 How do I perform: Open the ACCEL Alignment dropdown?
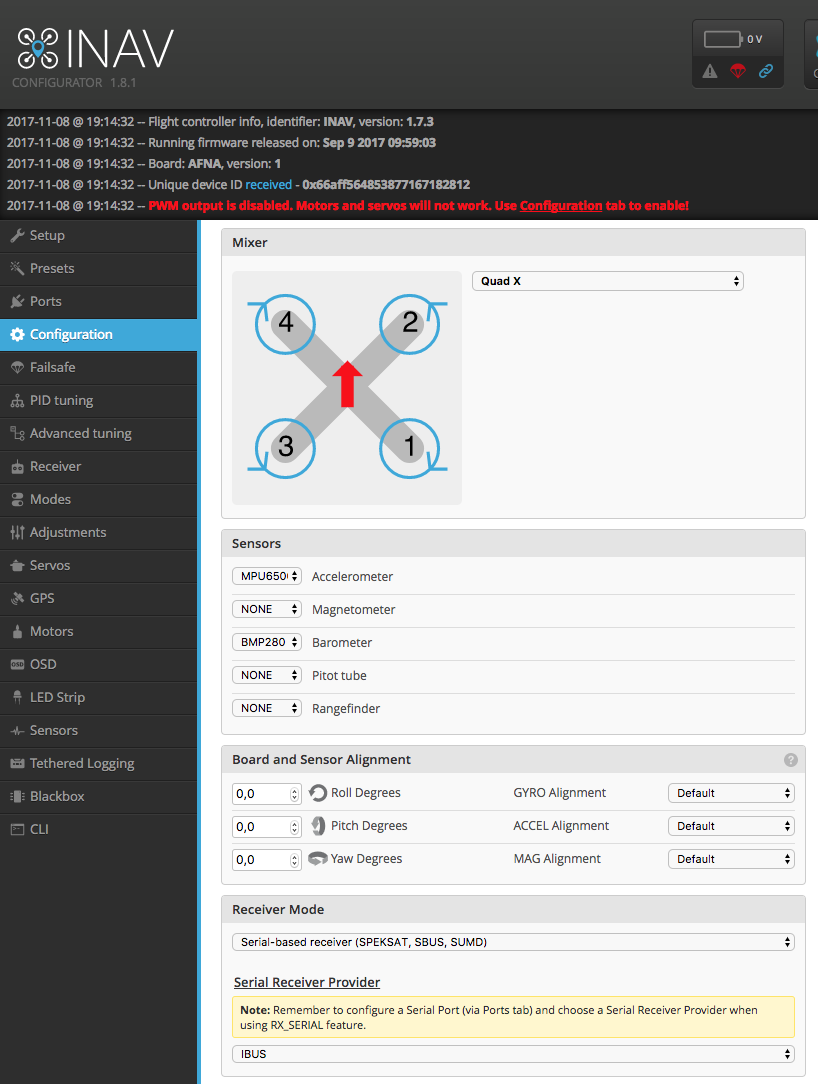732,826
